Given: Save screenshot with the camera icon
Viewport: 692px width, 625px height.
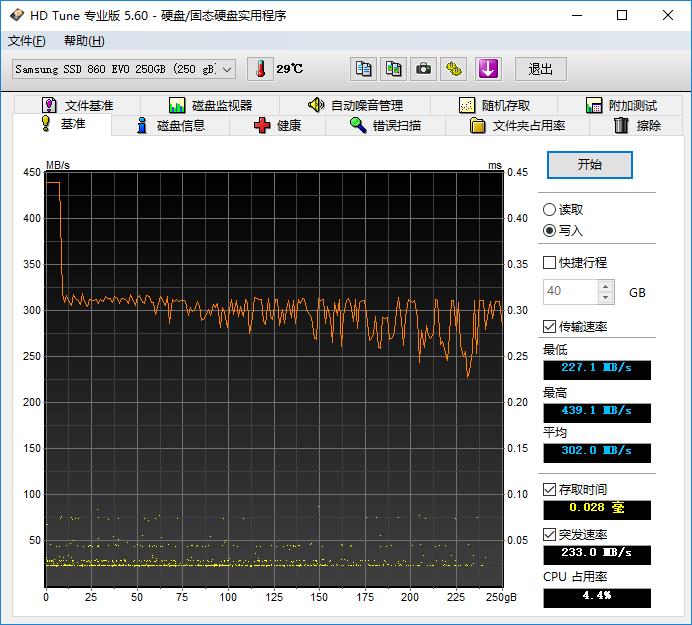Looking at the screenshot, I should [x=423, y=69].
